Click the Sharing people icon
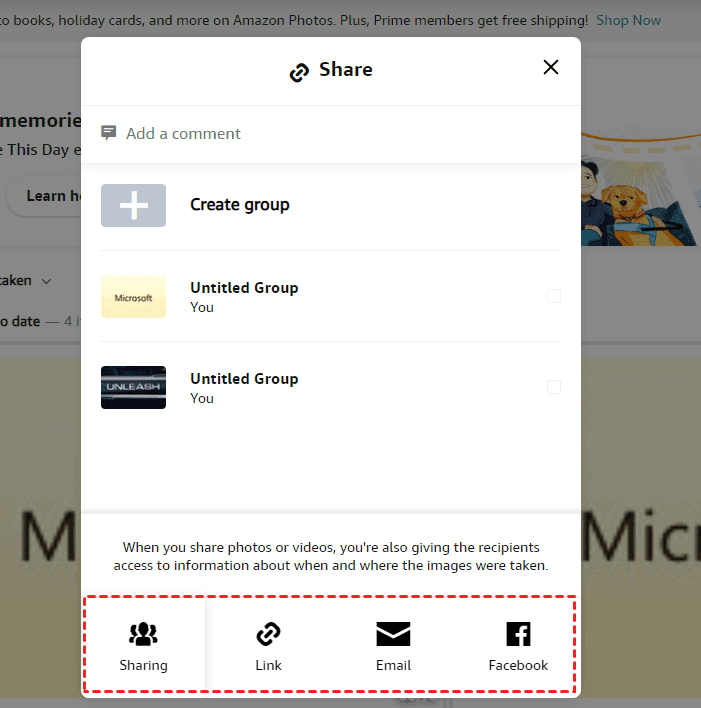The height and width of the screenshot is (708, 701). click(143, 633)
